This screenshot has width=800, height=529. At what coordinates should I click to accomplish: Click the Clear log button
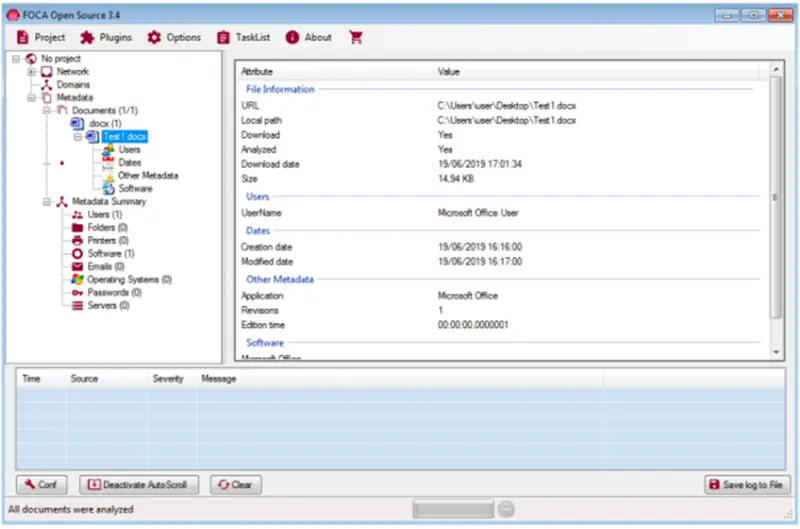pos(235,485)
